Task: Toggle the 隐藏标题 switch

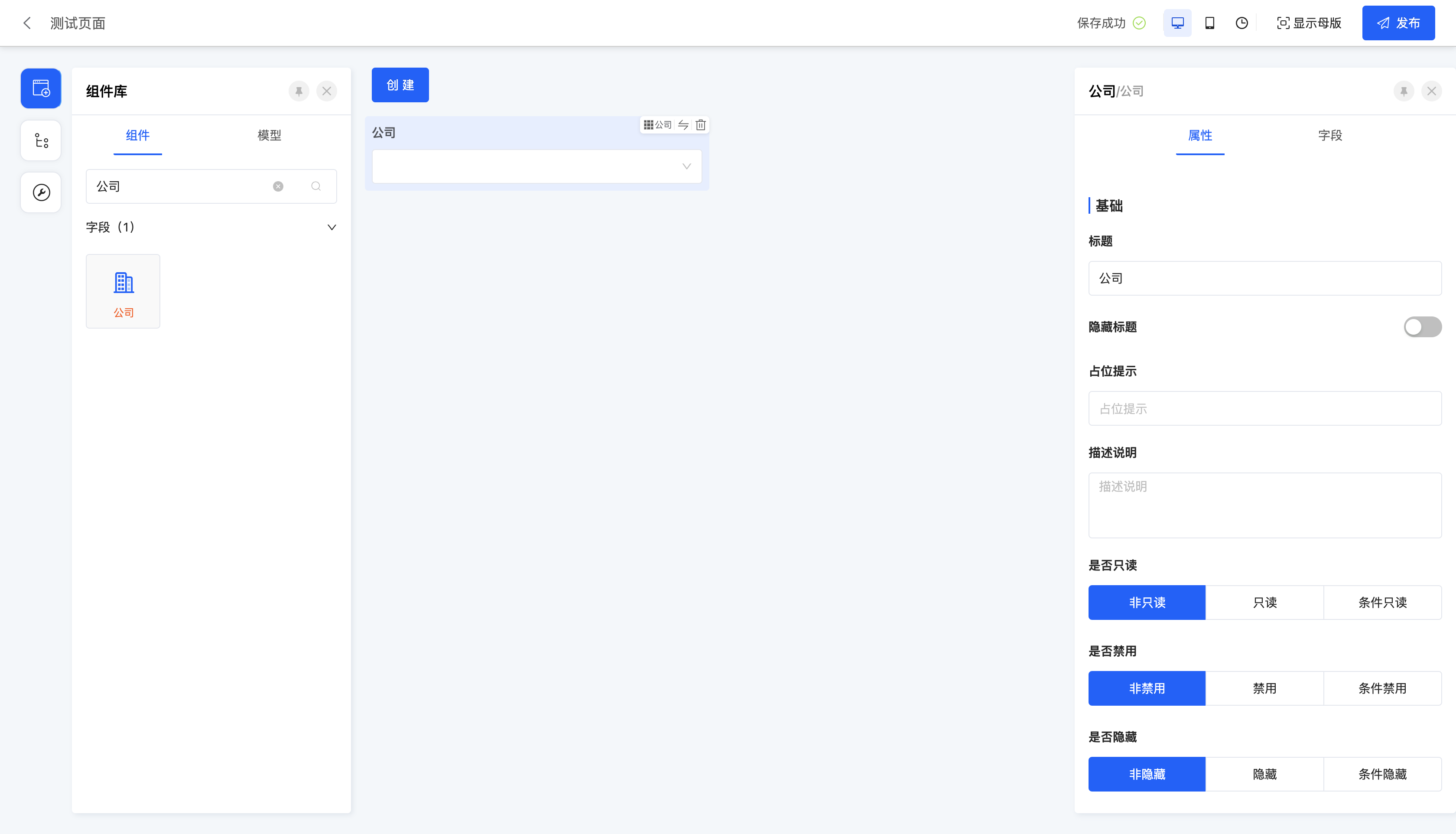Action: [1422, 327]
